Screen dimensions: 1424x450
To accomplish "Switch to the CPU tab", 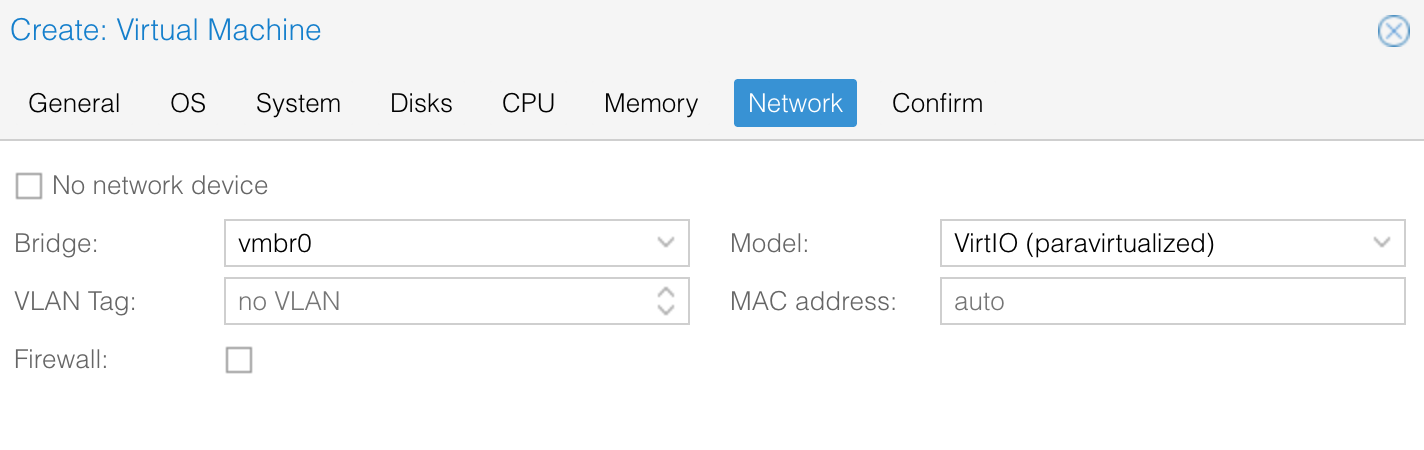I will point(528,103).
